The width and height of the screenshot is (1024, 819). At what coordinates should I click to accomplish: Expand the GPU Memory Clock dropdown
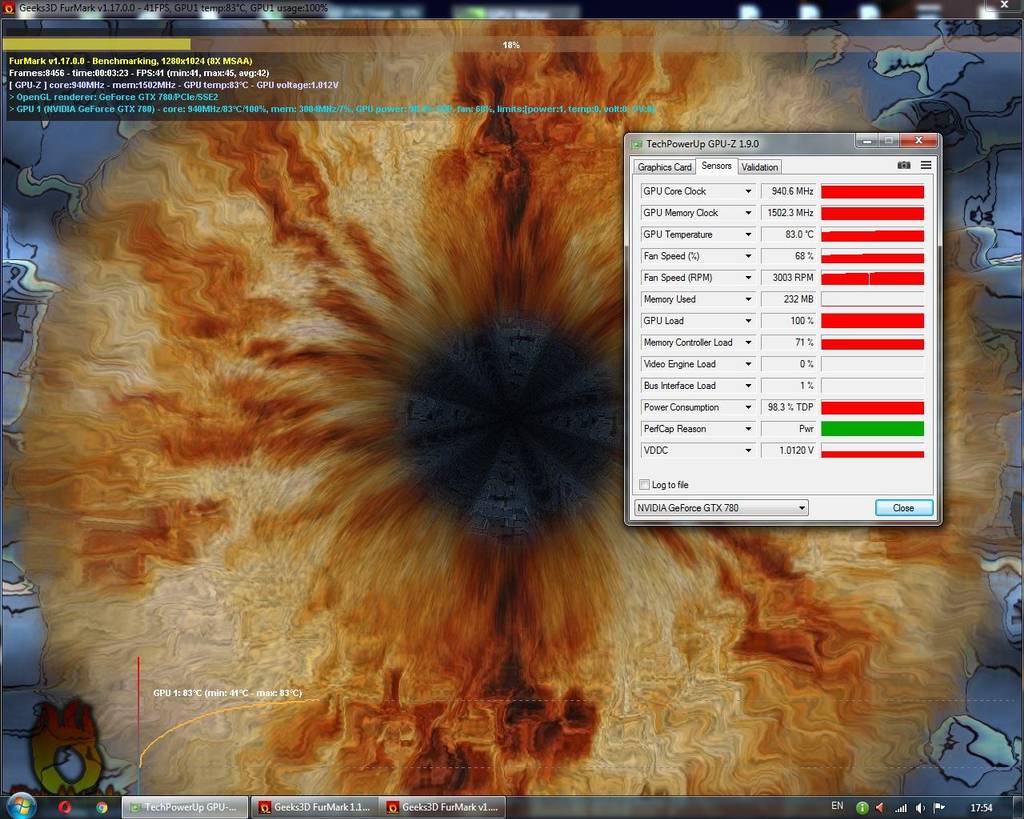tap(748, 213)
